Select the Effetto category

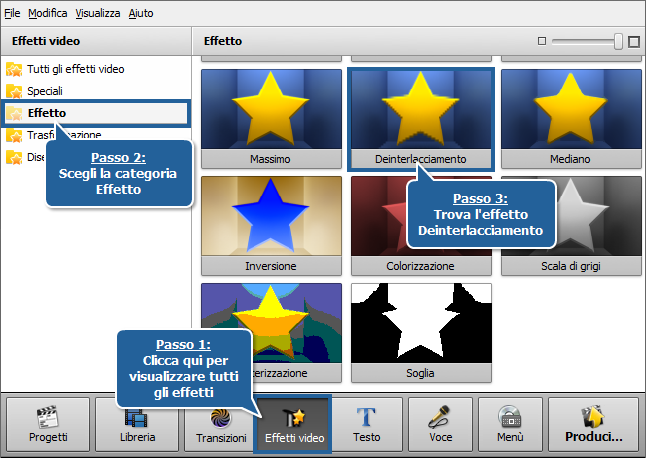click(x=96, y=113)
